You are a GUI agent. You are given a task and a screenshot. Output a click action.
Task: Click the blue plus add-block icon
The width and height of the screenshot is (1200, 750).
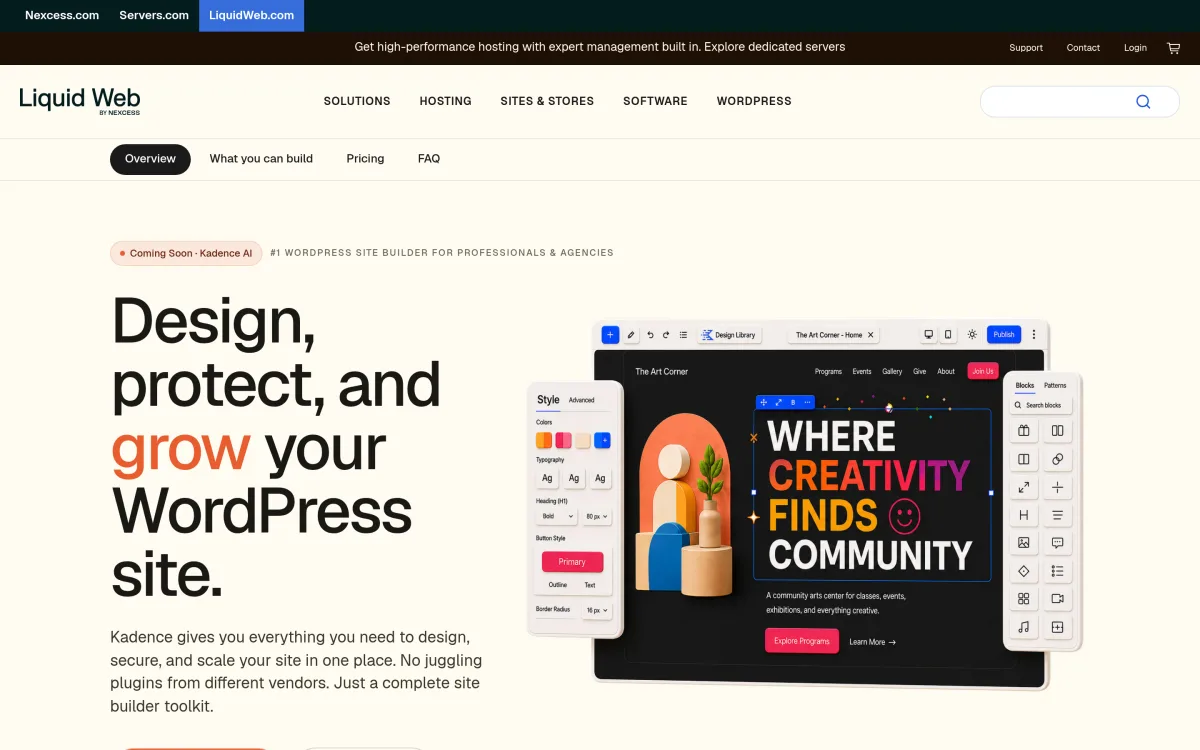(x=610, y=335)
